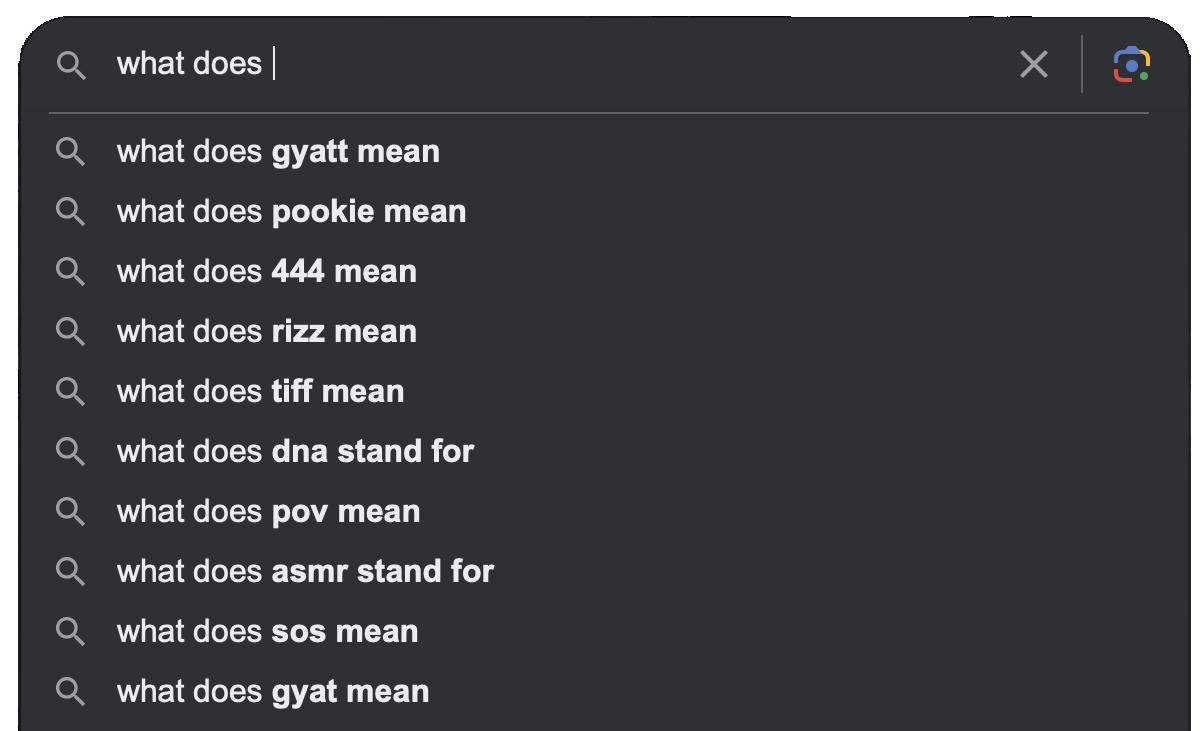Select suggestion 'what does gyatt mean'
Viewport: 1204px width, 731px height.
pos(278,152)
